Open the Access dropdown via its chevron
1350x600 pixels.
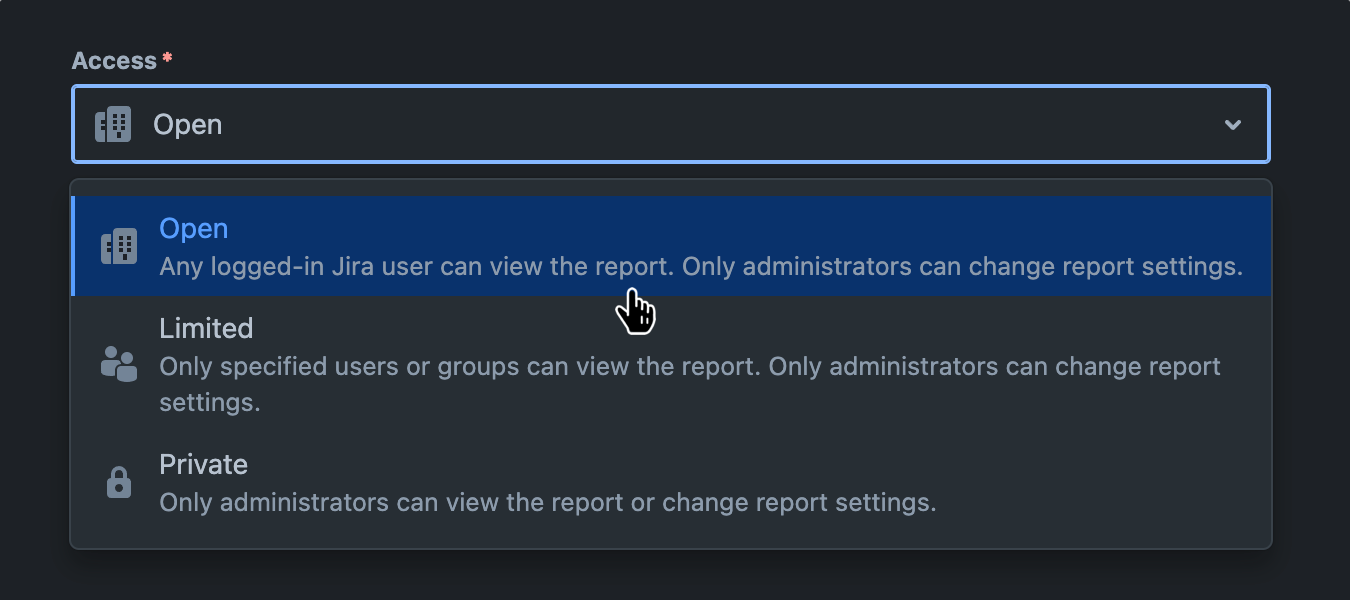click(1233, 124)
